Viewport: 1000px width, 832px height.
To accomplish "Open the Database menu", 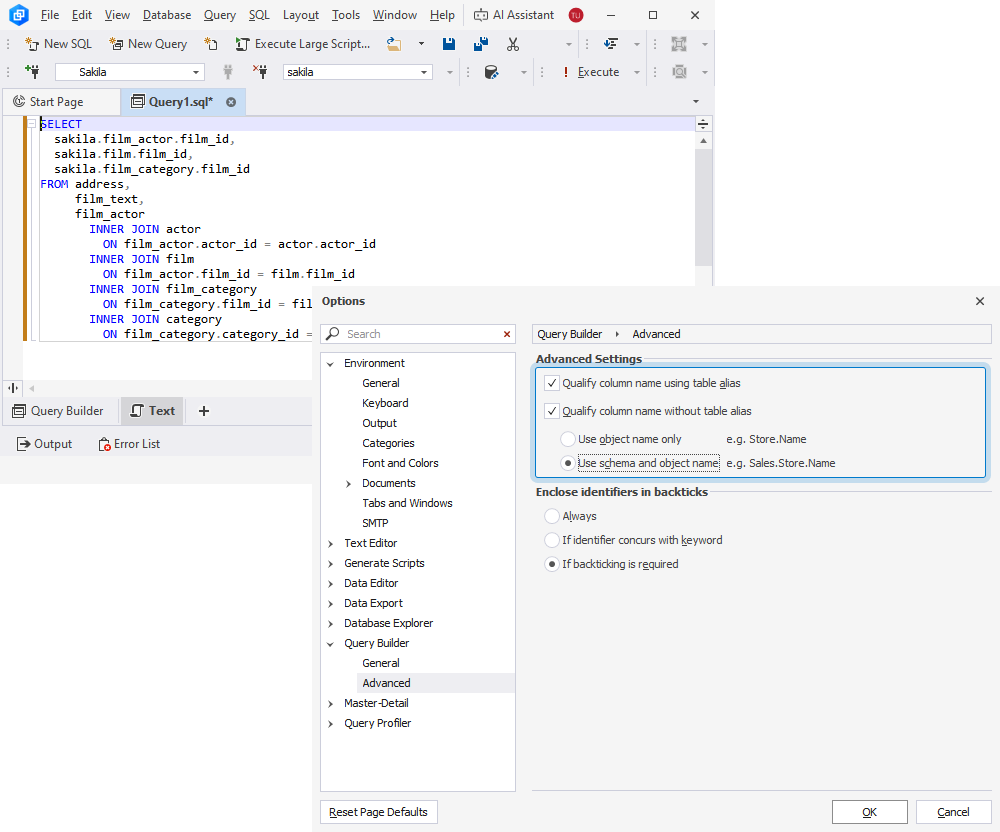I will click(166, 14).
